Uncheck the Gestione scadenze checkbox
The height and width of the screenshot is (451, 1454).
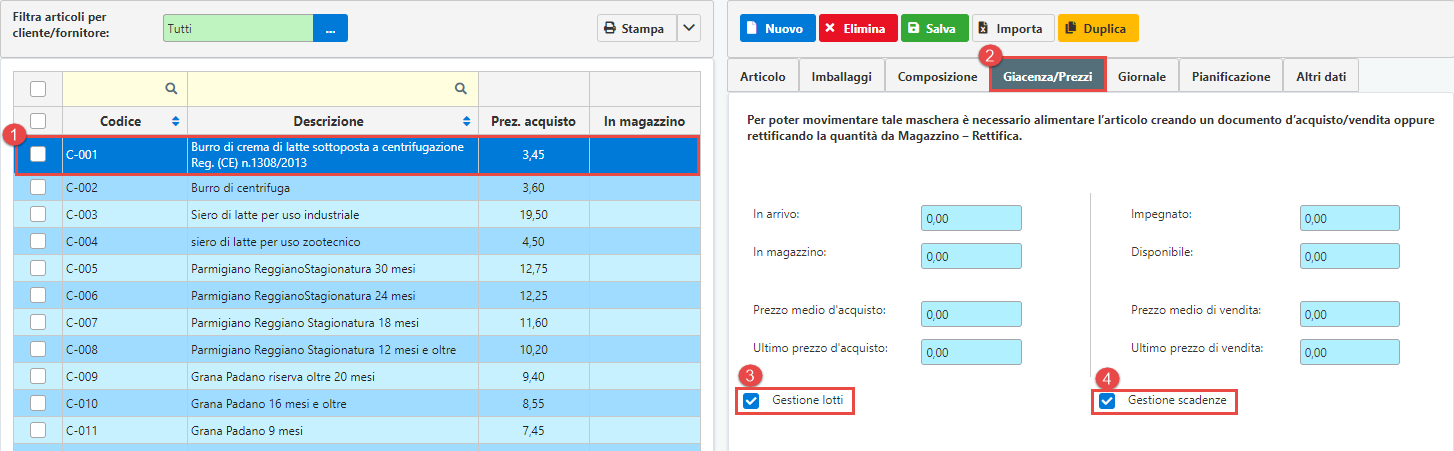pyautogui.click(x=1107, y=401)
